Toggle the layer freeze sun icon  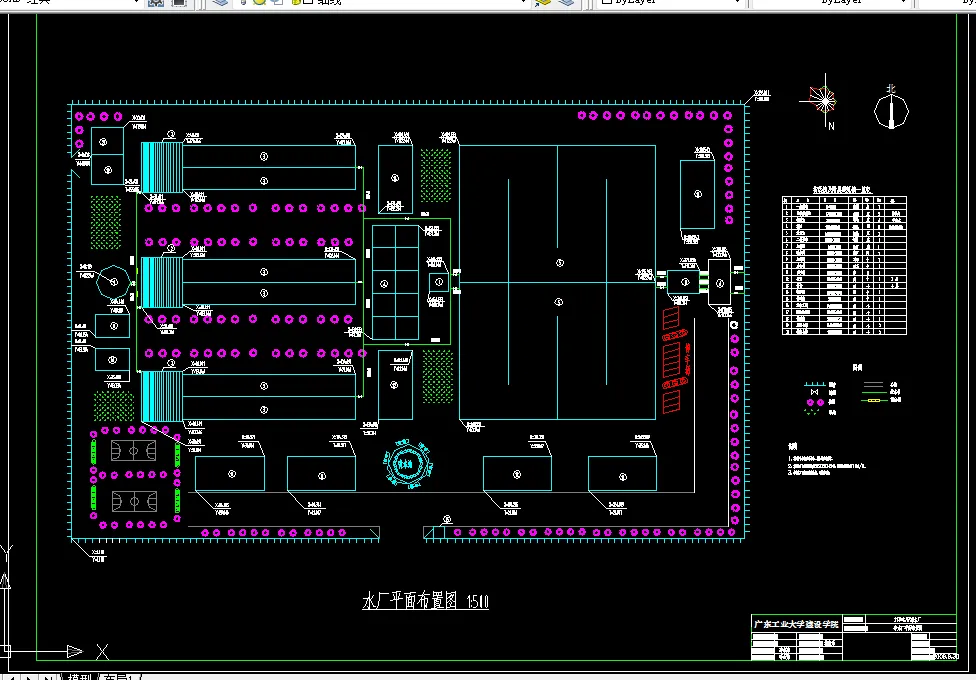tap(259, 2)
